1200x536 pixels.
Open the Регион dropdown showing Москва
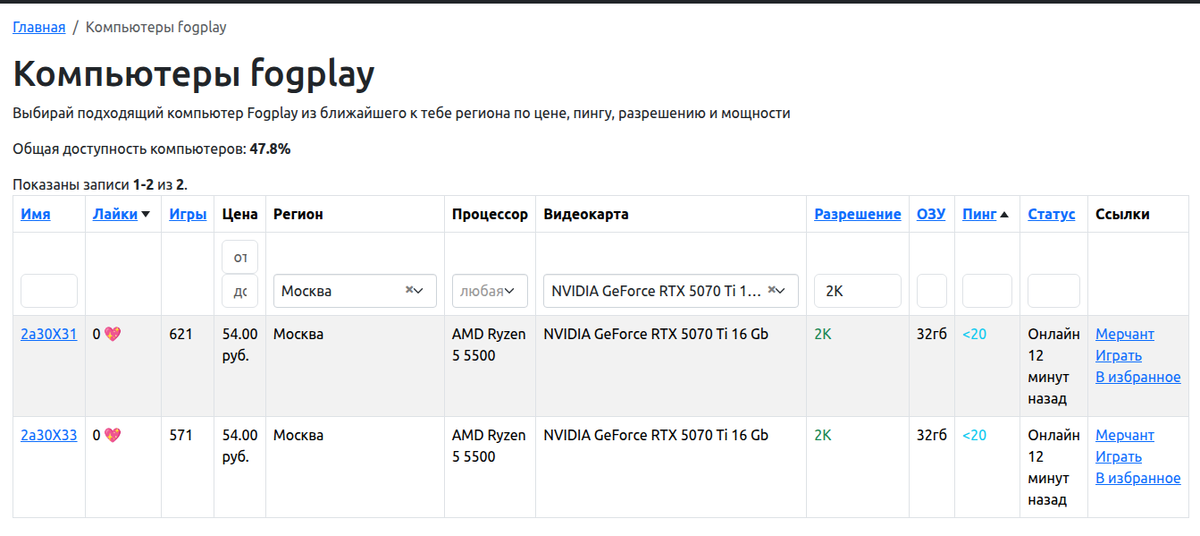coord(355,291)
